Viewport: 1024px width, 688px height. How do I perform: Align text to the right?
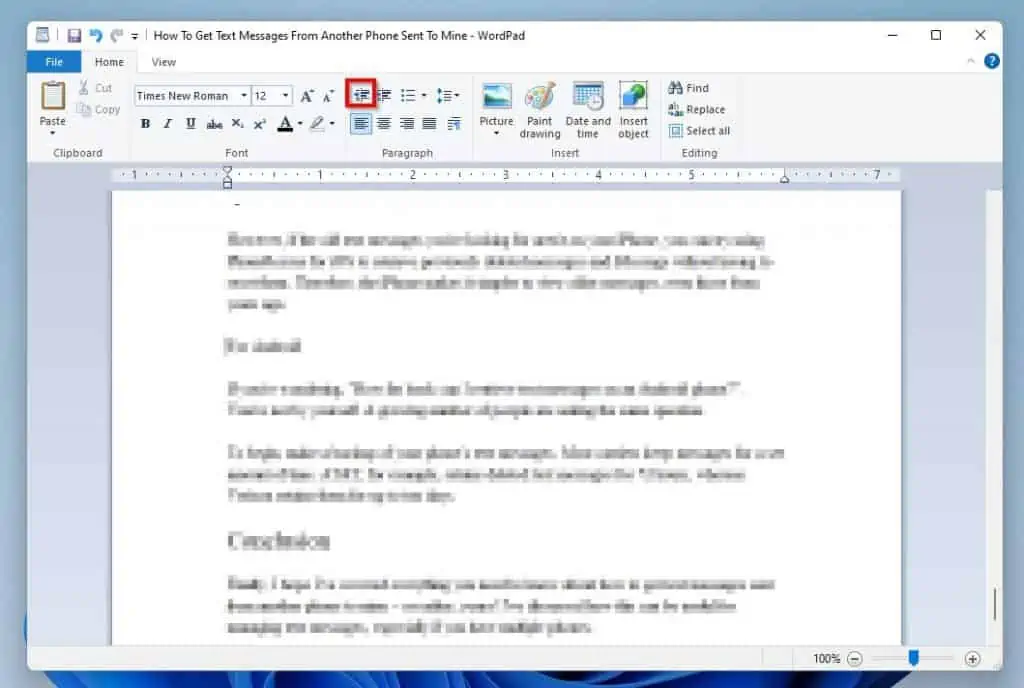point(407,123)
